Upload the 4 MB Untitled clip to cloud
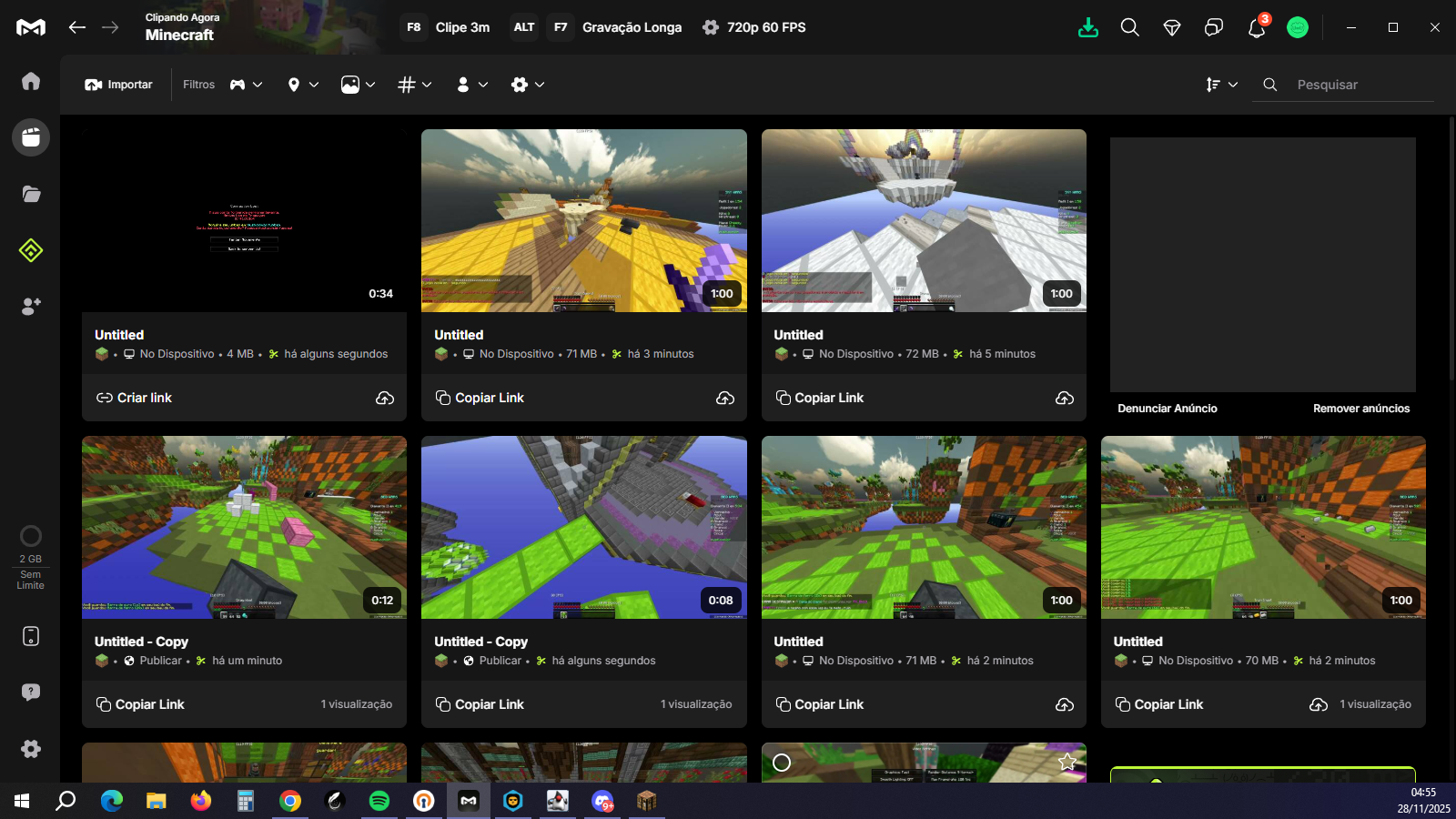The height and width of the screenshot is (819, 1456). pyautogui.click(x=385, y=398)
